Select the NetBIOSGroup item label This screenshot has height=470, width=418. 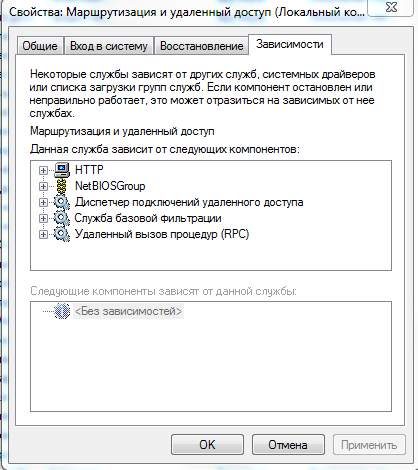[x=110, y=186]
